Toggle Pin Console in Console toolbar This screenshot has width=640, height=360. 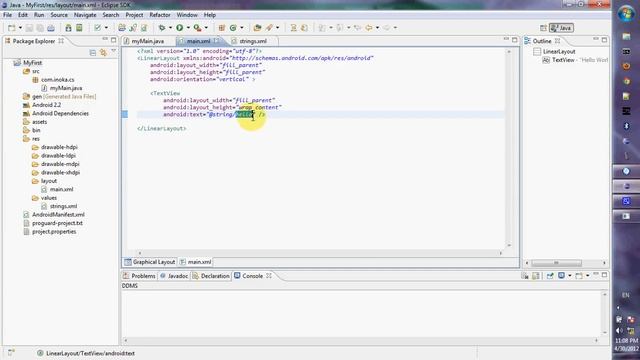tap(550, 276)
